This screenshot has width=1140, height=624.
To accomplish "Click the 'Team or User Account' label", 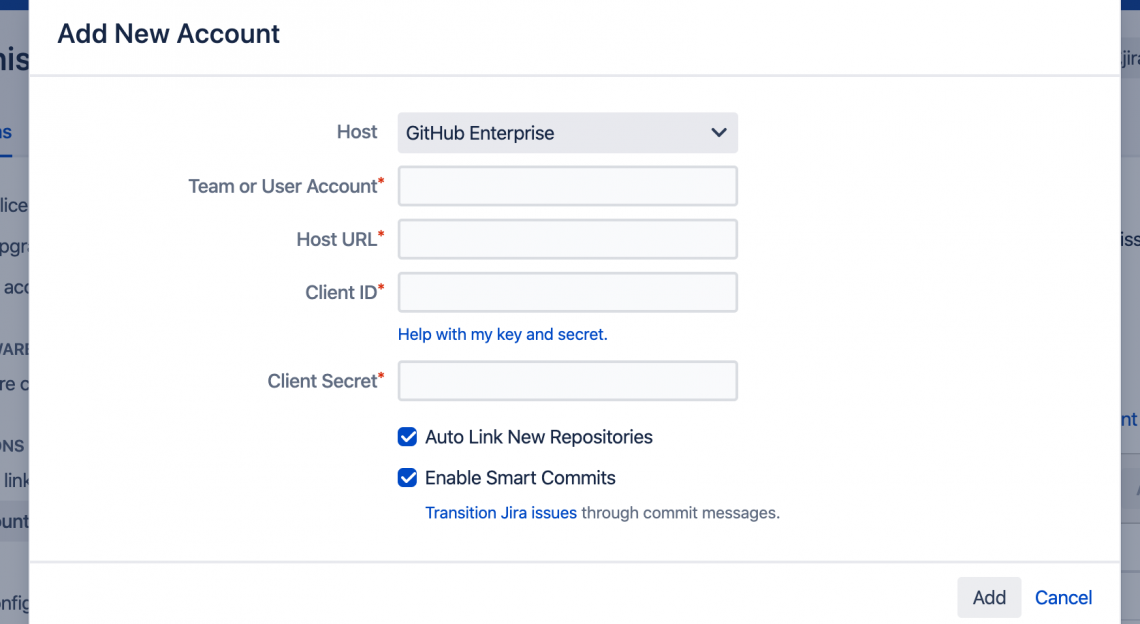I will coord(282,186).
